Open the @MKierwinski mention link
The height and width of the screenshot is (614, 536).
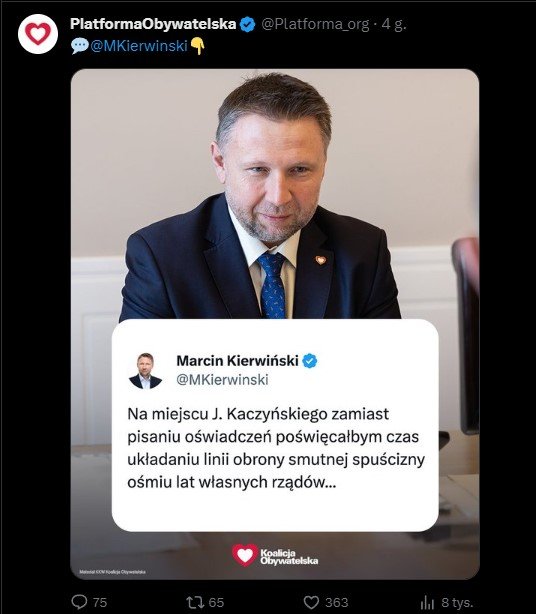(x=139, y=46)
